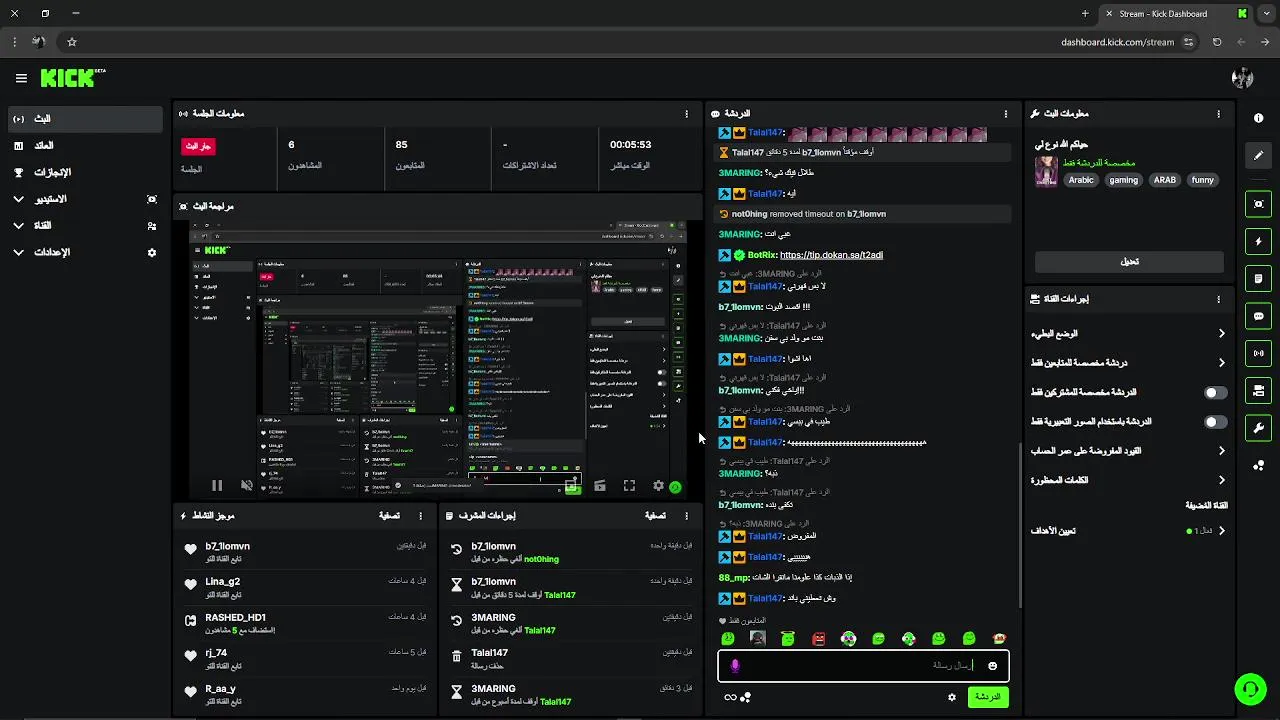Click the gaming tag chip
1280x720 pixels.
(1123, 180)
